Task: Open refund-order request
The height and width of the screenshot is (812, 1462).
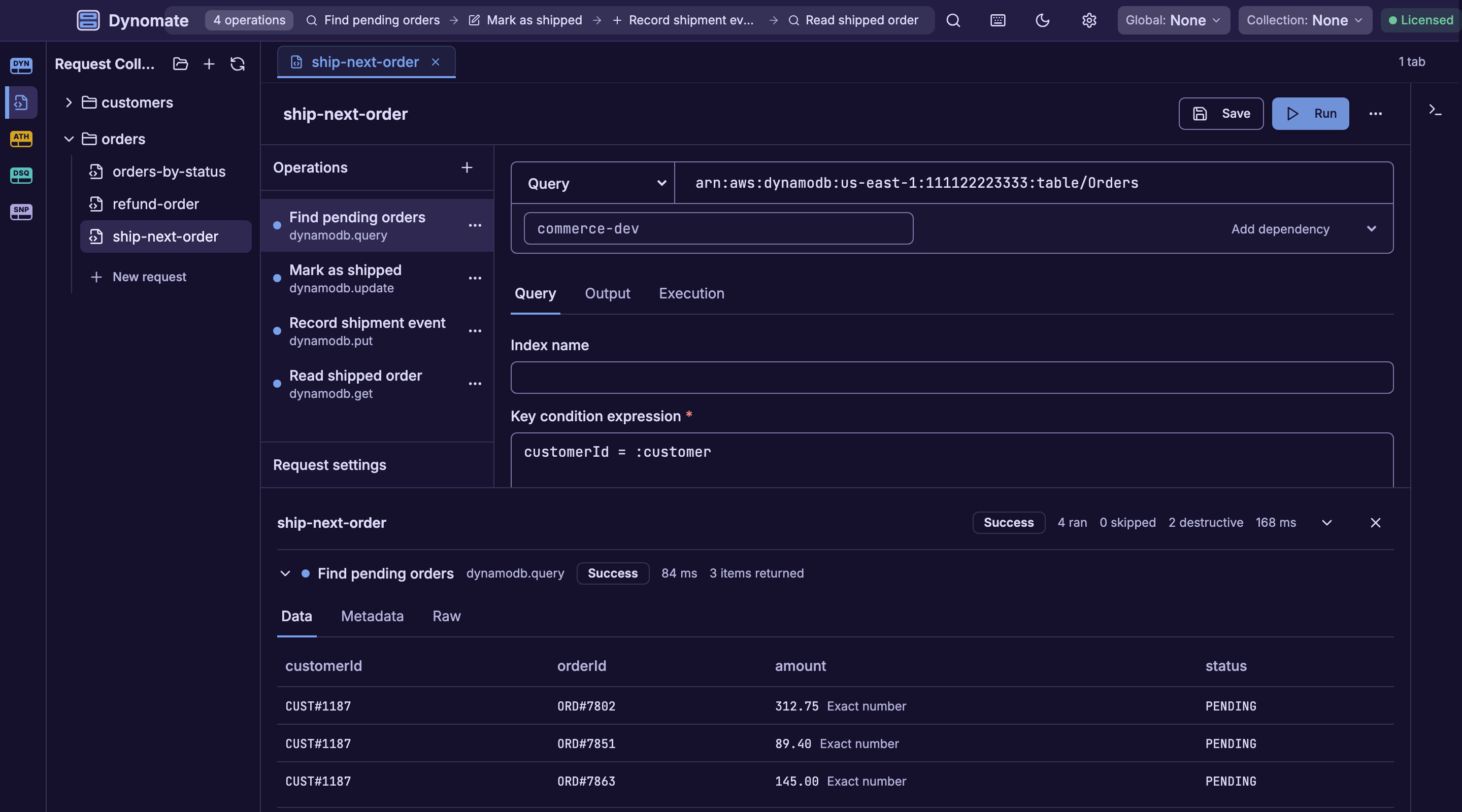Action: pyautogui.click(x=165, y=205)
